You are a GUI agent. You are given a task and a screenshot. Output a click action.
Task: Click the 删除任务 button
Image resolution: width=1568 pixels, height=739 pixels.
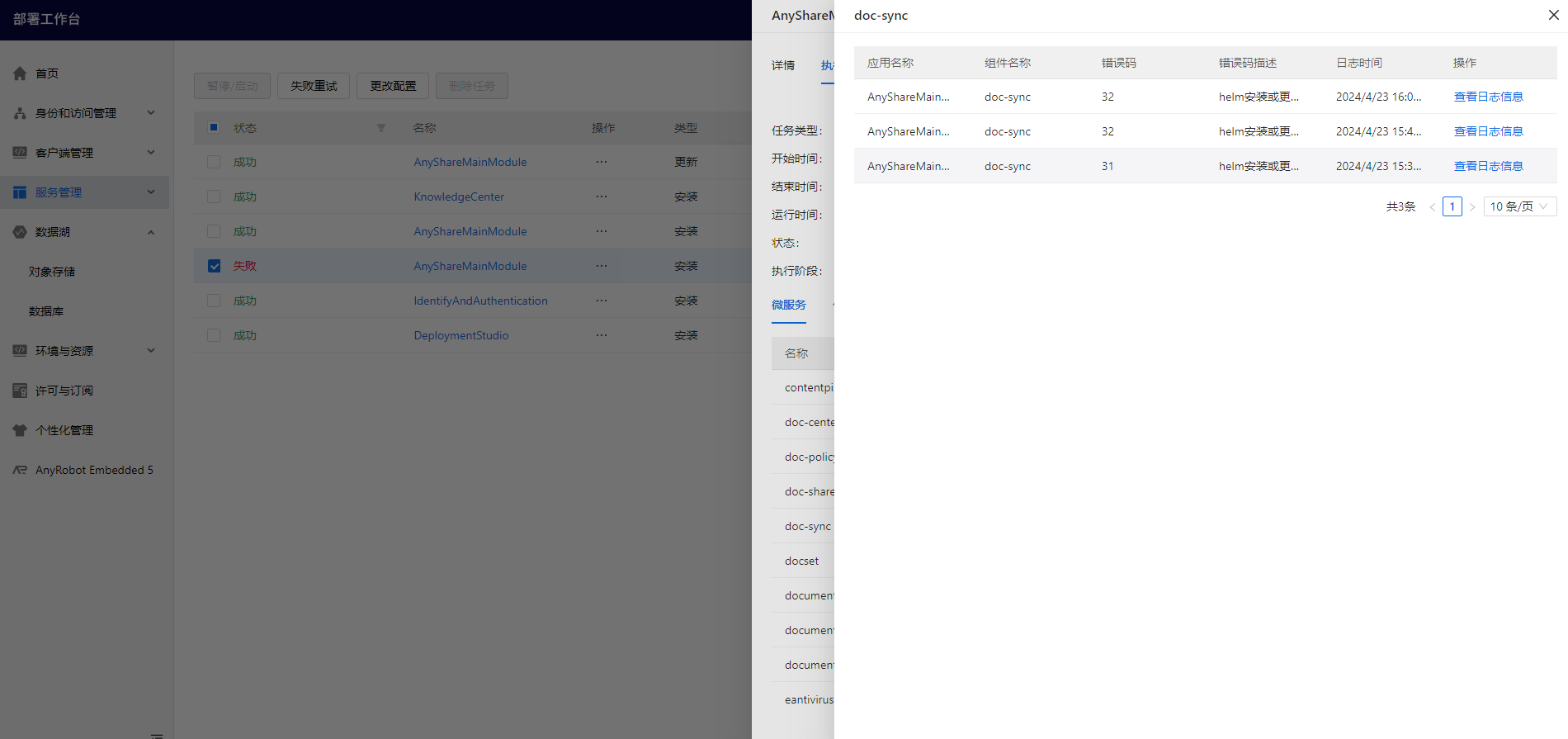pos(472,86)
